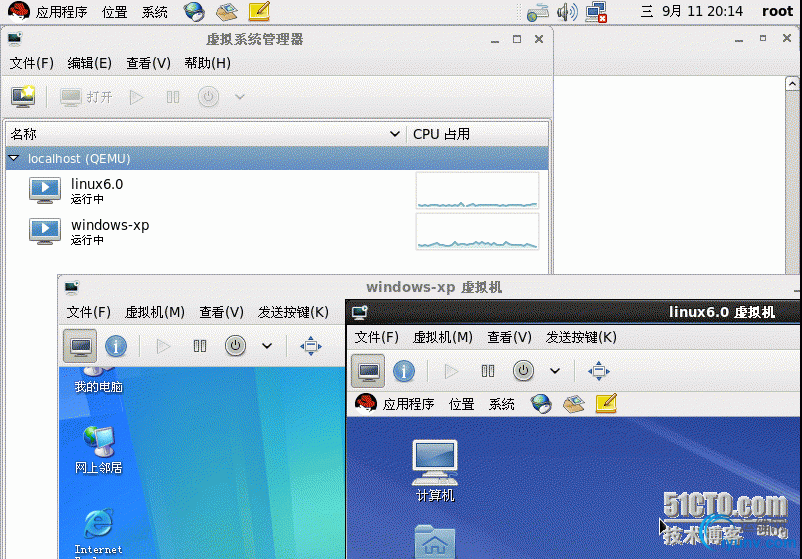Click the CPU usage column header
The width and height of the screenshot is (802, 559).
(478, 134)
